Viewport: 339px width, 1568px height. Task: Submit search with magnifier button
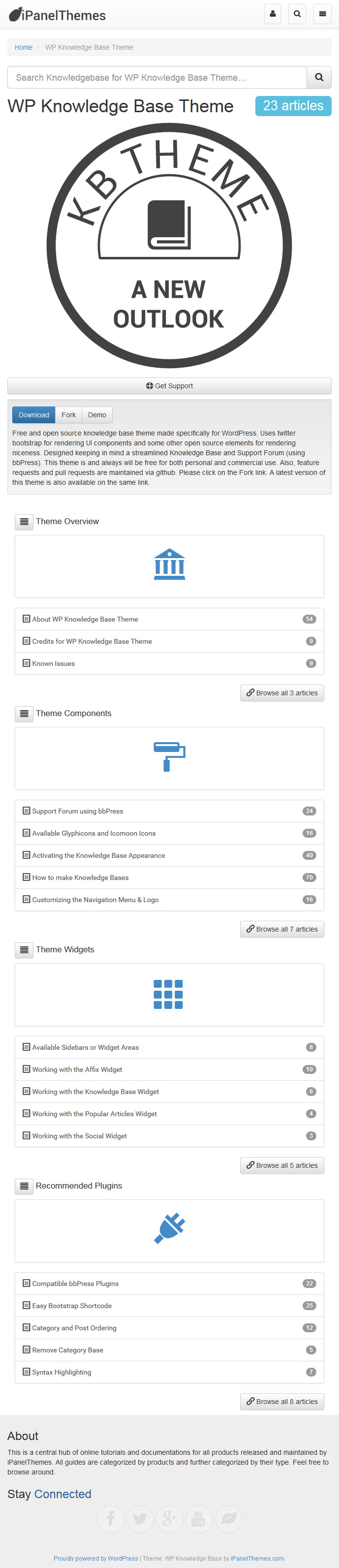pyautogui.click(x=319, y=77)
